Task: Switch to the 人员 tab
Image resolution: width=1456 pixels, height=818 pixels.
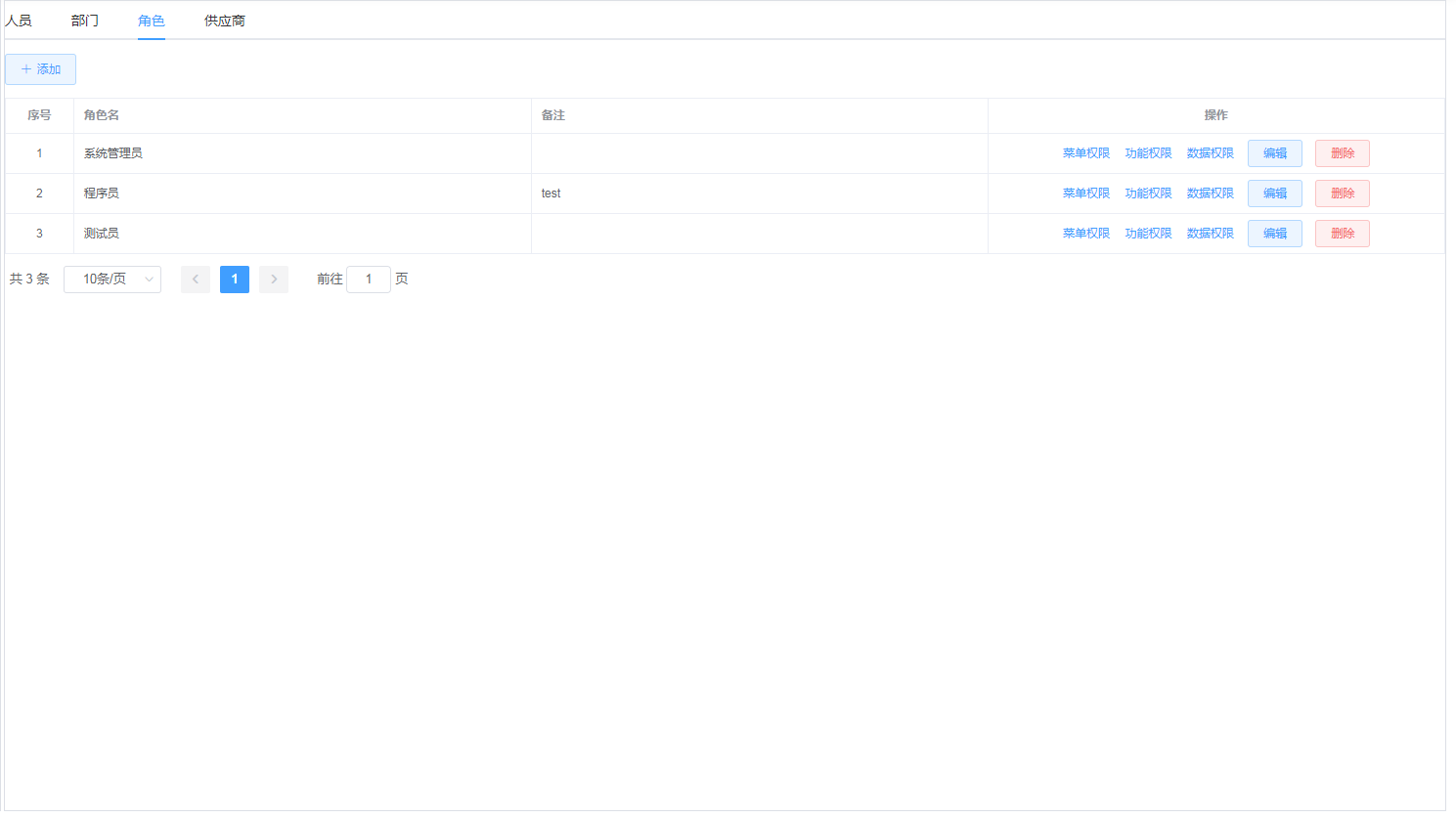Action: point(19,21)
